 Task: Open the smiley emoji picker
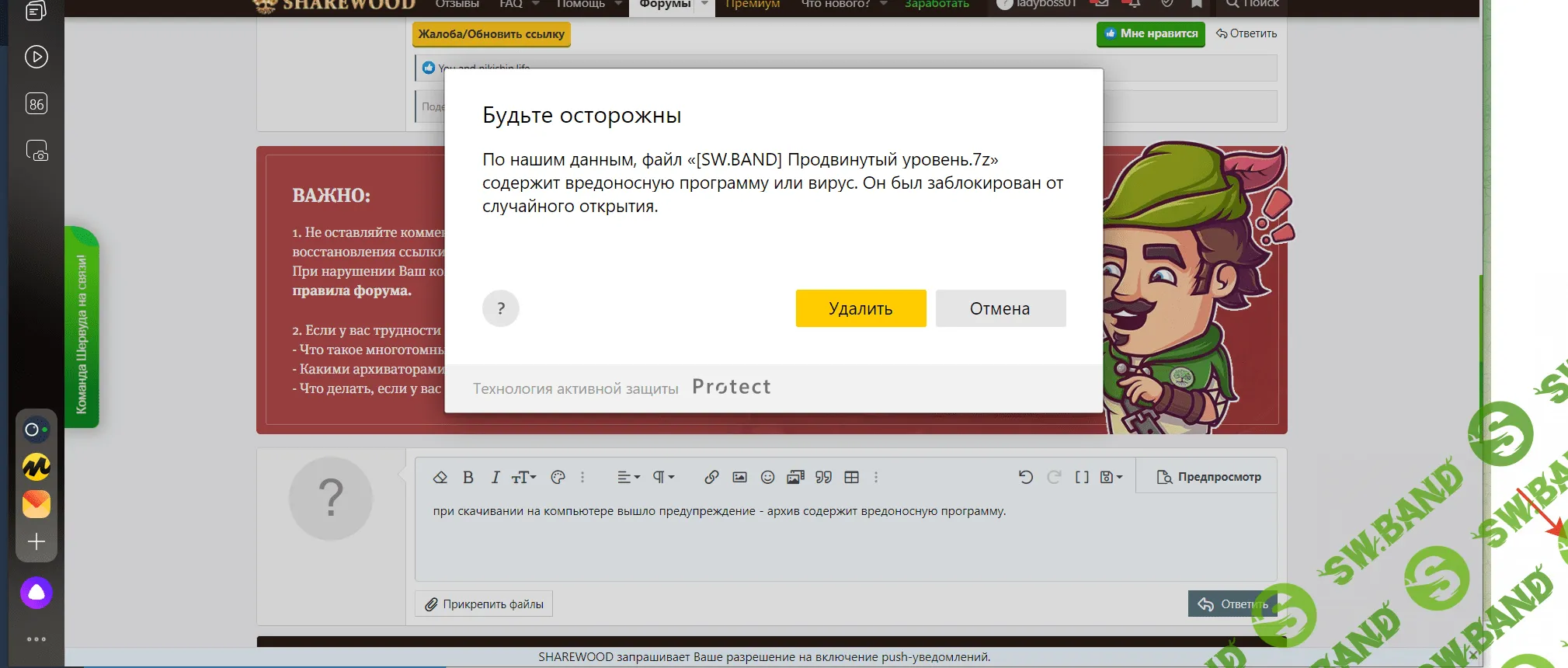point(767,478)
